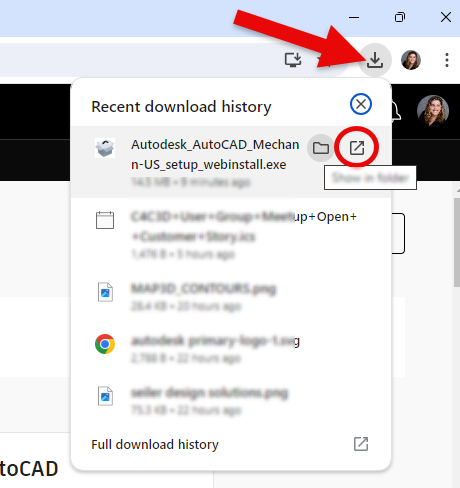Click the notification bell behind the popup

396,111
